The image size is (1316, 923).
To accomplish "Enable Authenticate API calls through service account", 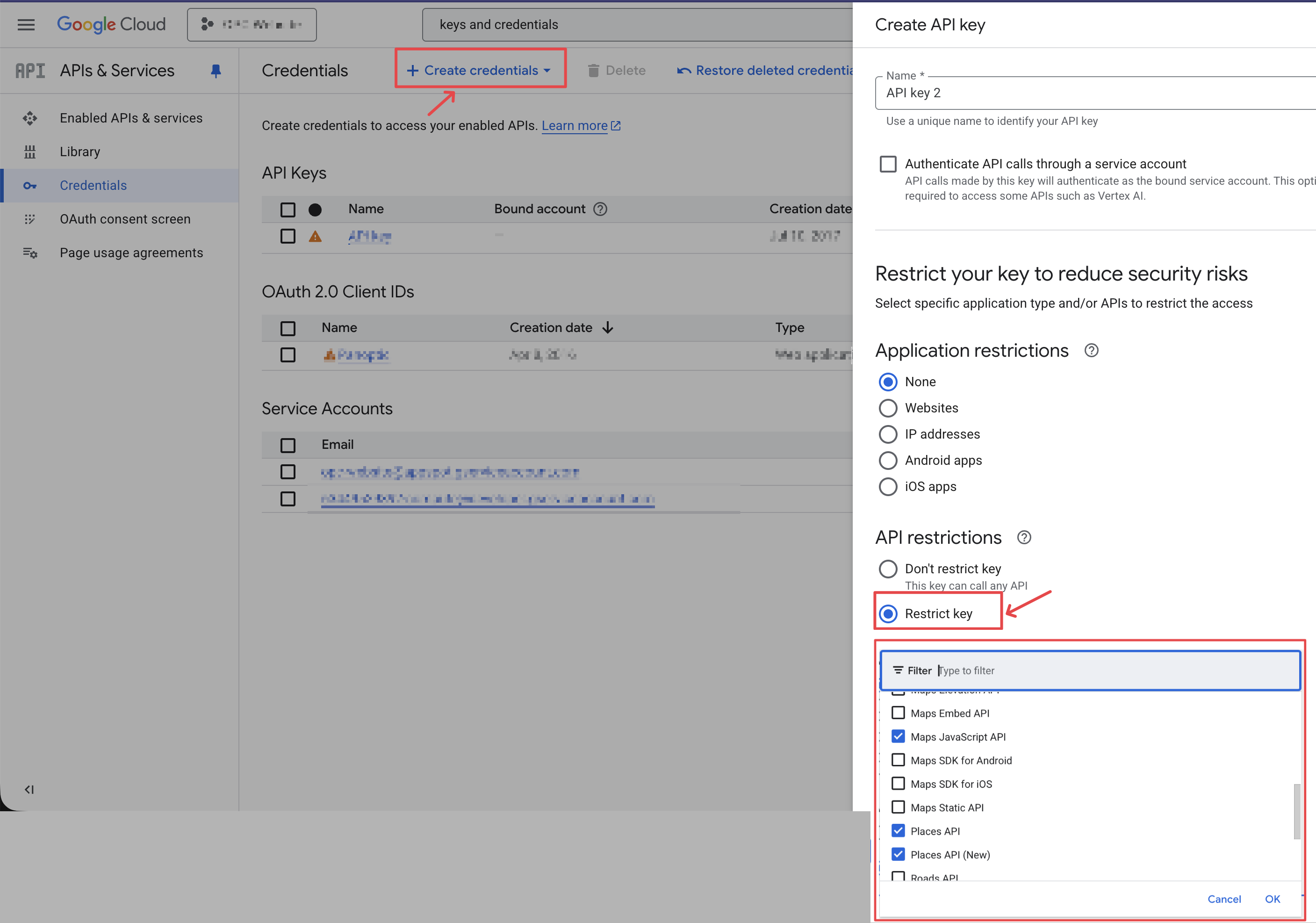I will tap(888, 164).
